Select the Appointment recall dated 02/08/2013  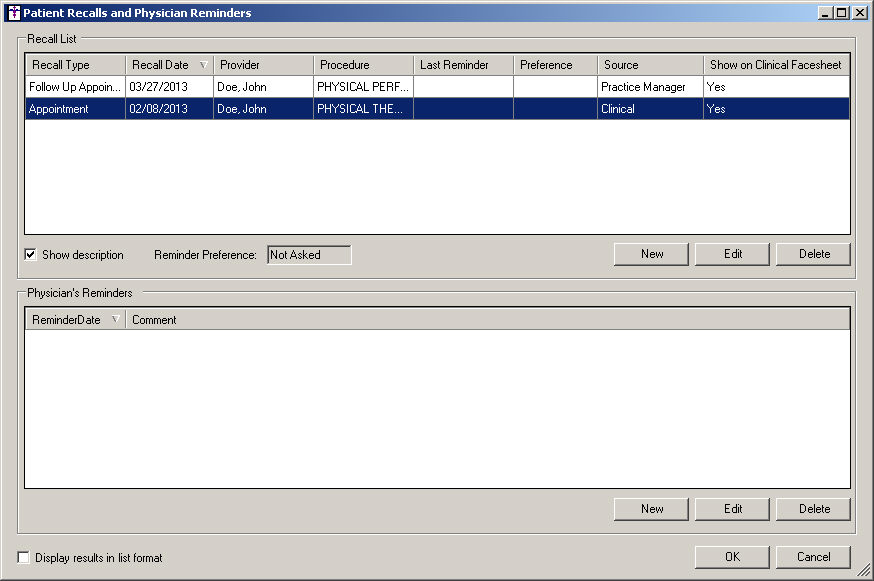tap(75, 109)
